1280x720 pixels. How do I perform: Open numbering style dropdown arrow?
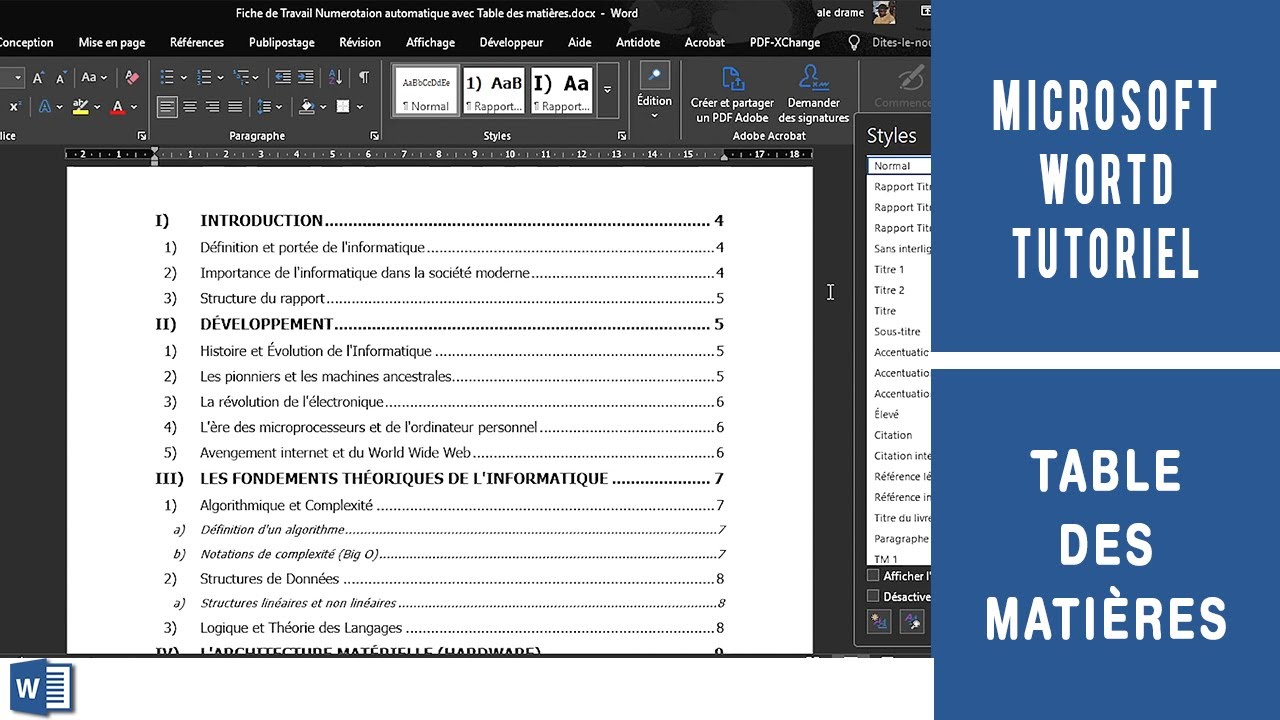[x=219, y=77]
